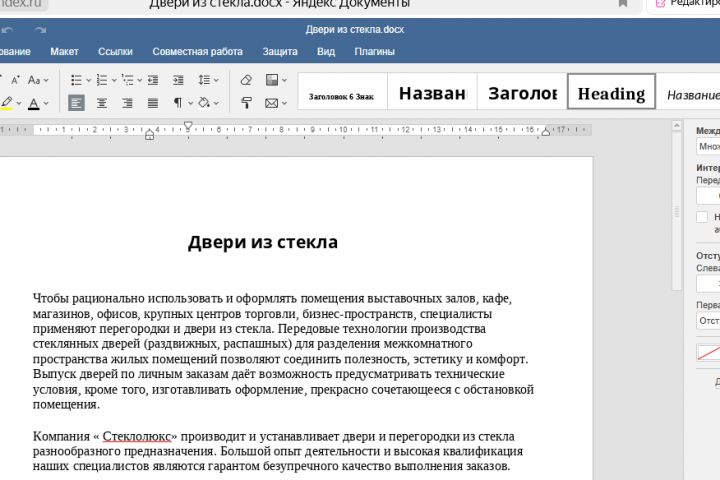Click the Редактировать button in the browser bar

click(x=683, y=4)
